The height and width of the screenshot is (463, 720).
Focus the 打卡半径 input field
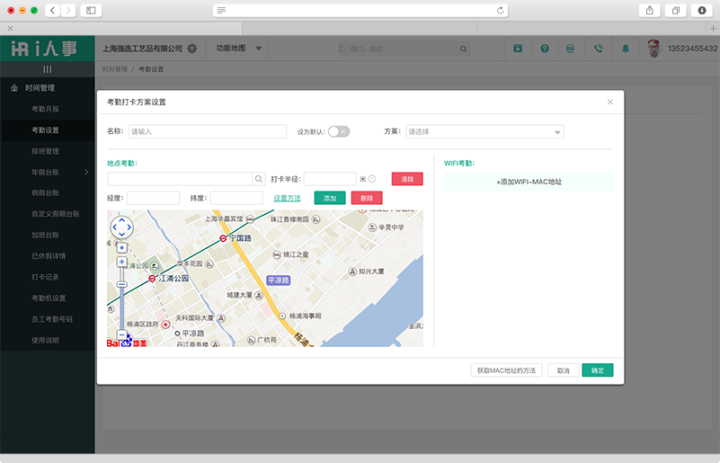(330, 179)
